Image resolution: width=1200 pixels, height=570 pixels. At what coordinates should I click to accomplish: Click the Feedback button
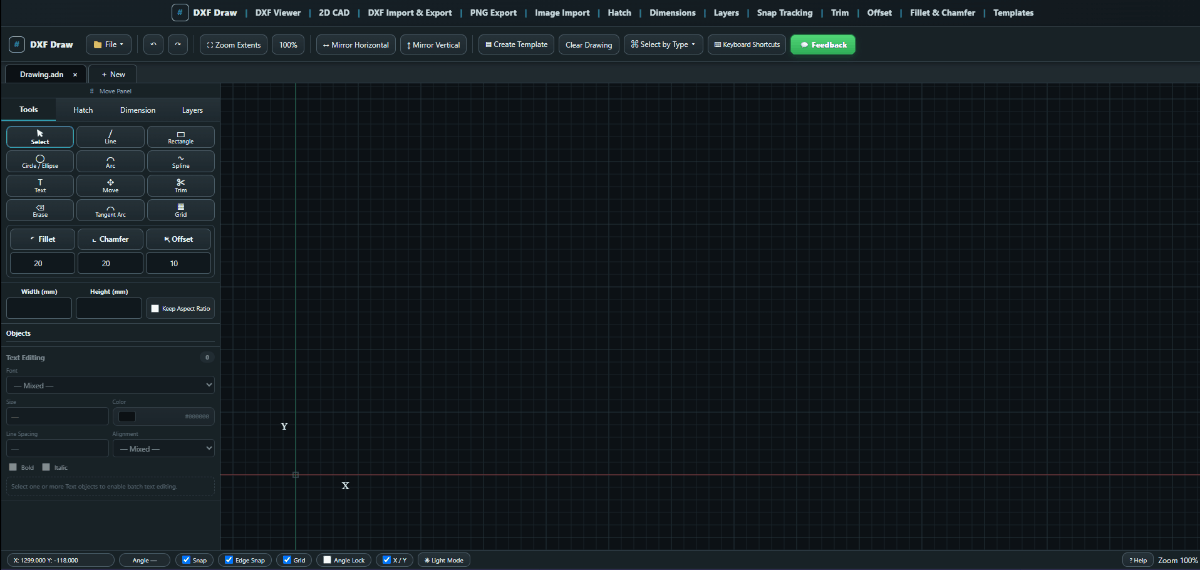pyautogui.click(x=823, y=45)
